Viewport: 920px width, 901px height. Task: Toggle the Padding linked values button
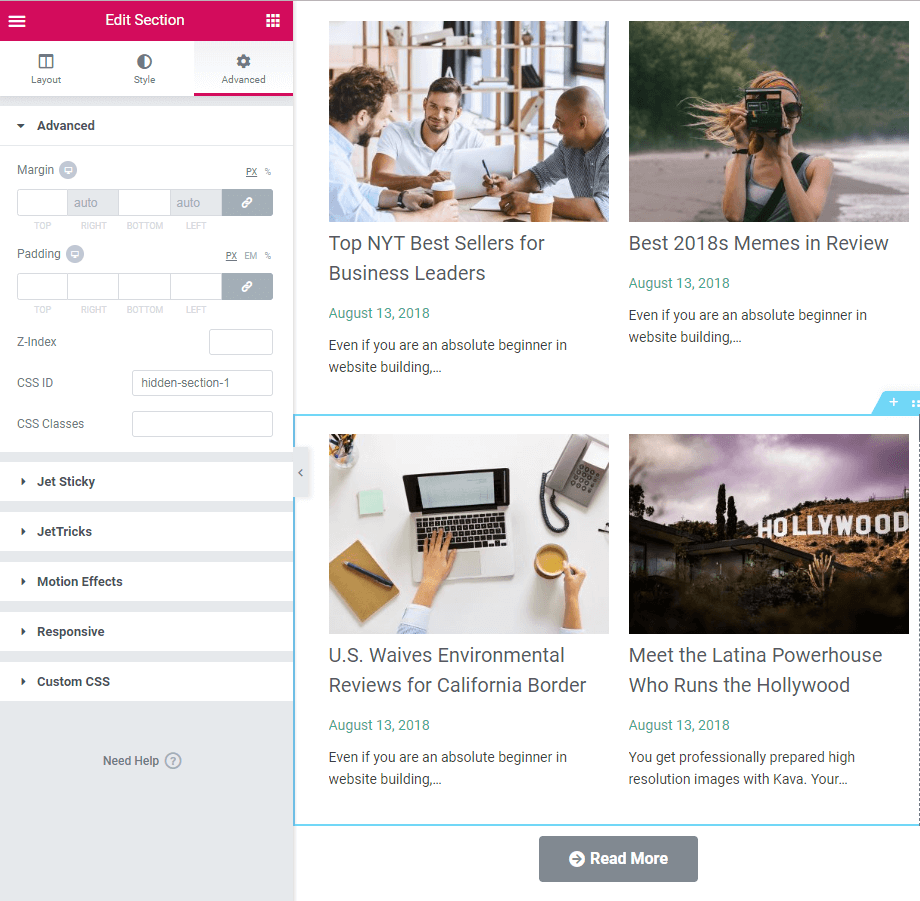247,286
